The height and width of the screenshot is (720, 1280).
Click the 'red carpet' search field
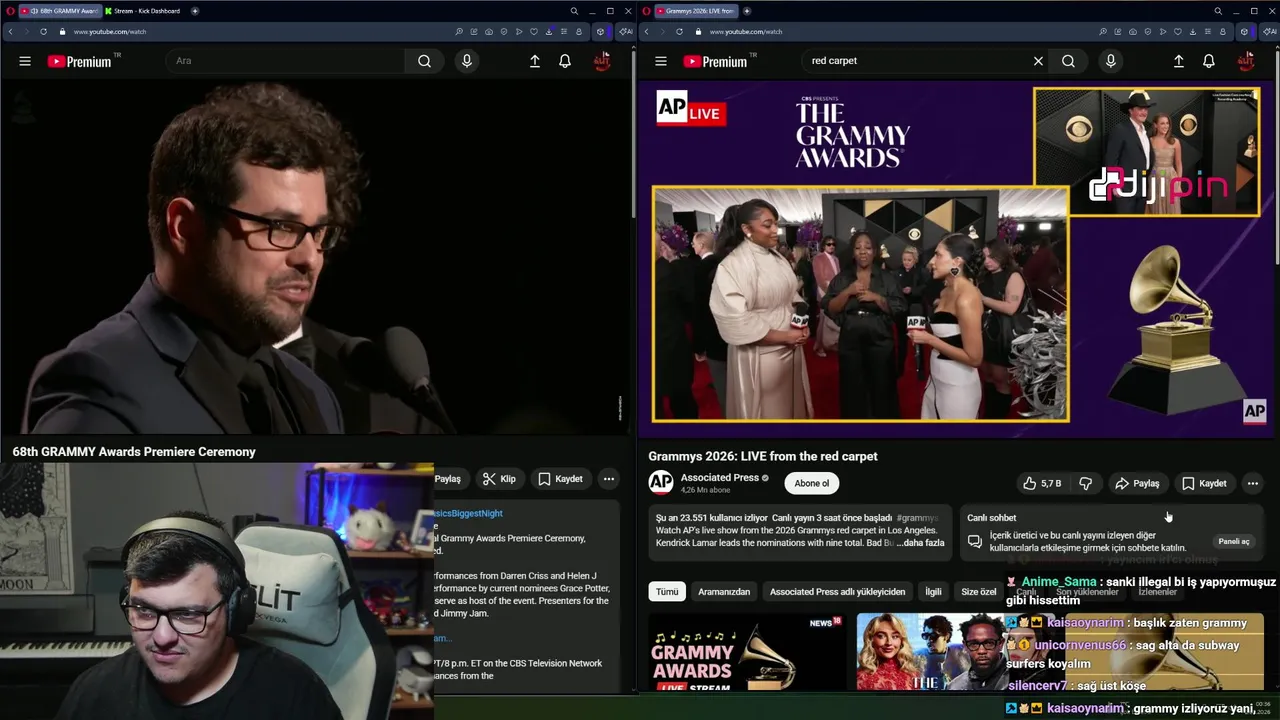pos(915,61)
